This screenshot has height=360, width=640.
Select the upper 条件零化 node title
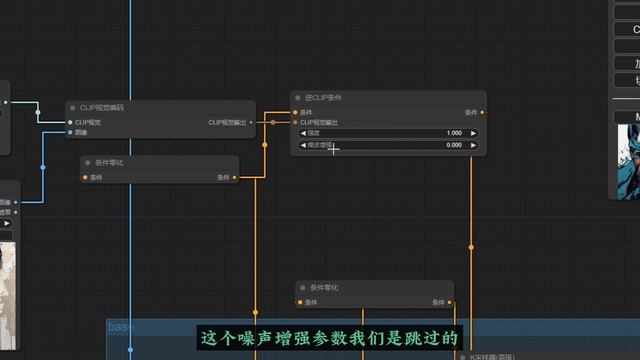click(109, 163)
